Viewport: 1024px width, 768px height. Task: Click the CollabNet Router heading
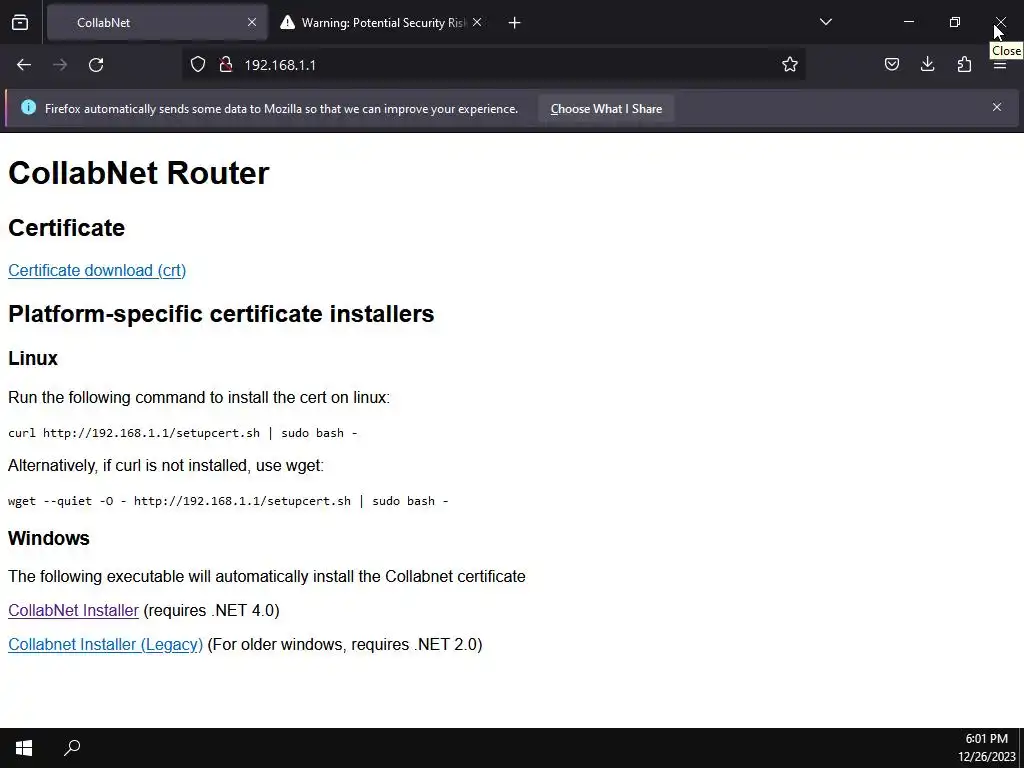[x=138, y=173]
